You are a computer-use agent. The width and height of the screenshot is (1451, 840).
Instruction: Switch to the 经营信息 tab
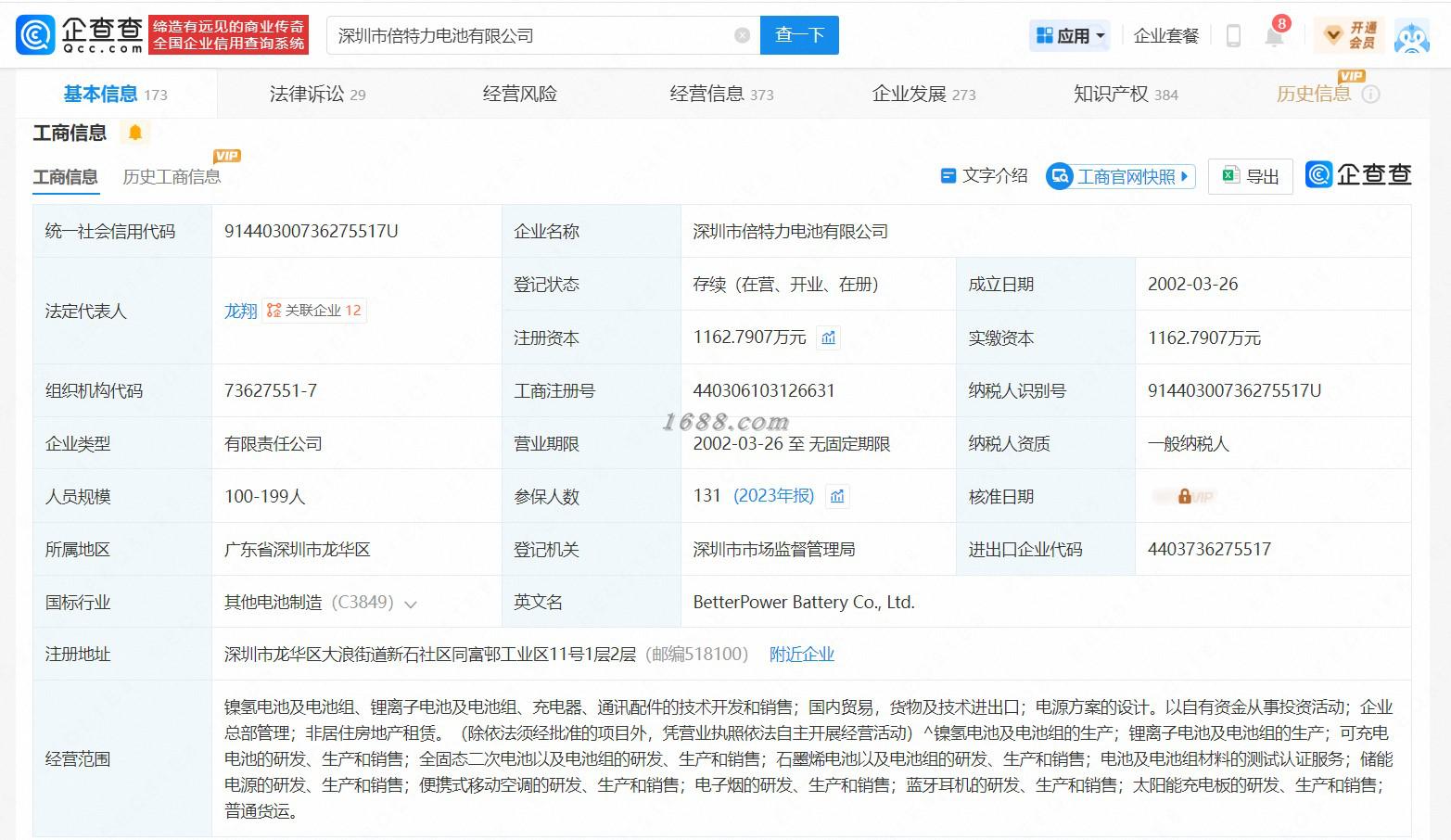click(x=721, y=94)
